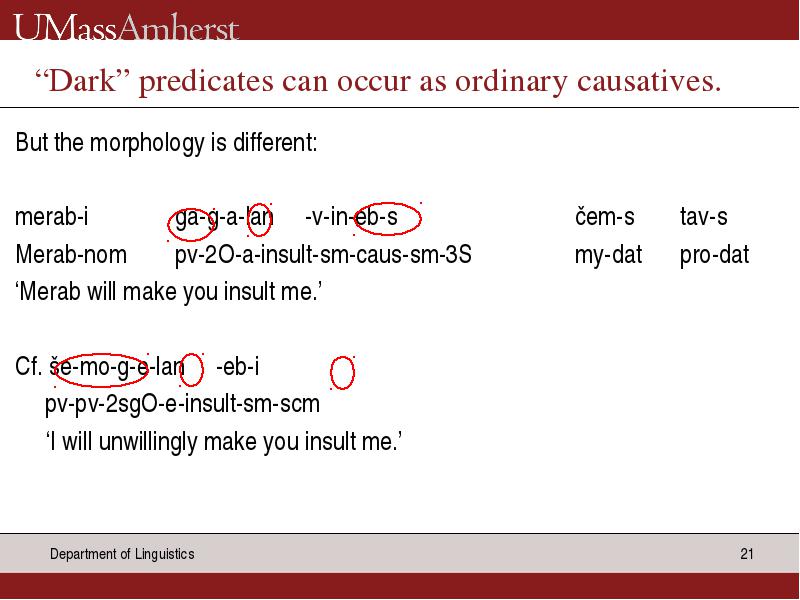
Task: Click the gloss "pv-pv-2sgO-e-insult-sm-scm"
Action: [182, 405]
